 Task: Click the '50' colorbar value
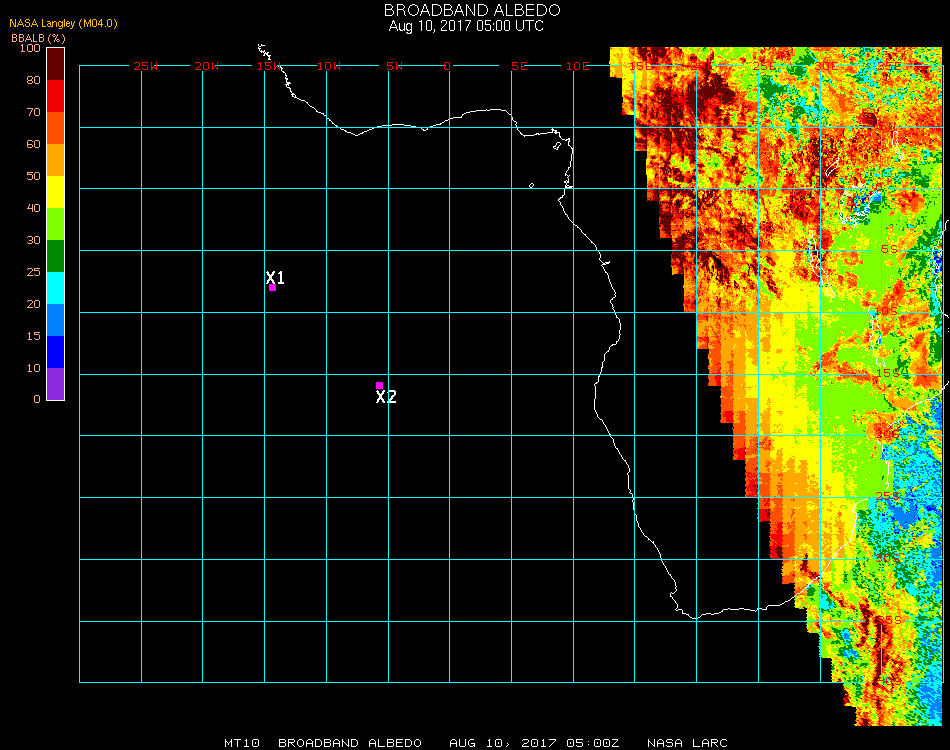33,176
